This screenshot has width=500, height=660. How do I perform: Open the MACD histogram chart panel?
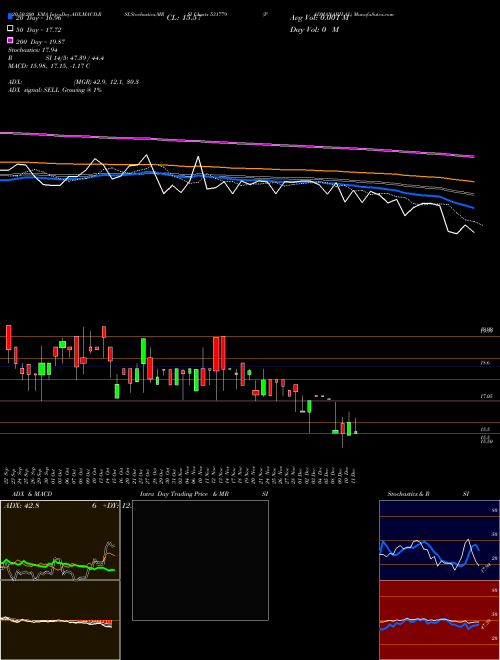point(60,620)
